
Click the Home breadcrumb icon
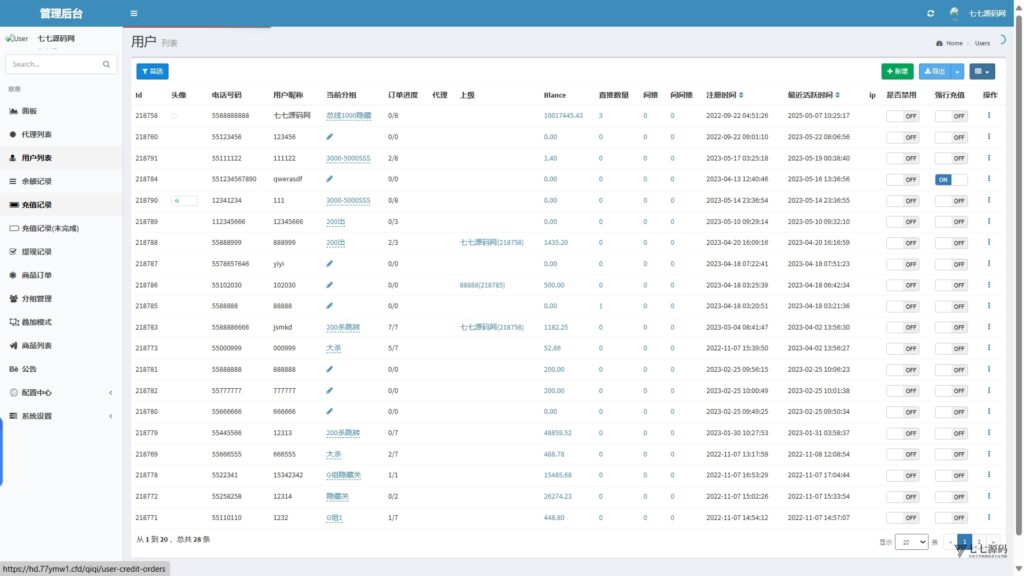939,43
